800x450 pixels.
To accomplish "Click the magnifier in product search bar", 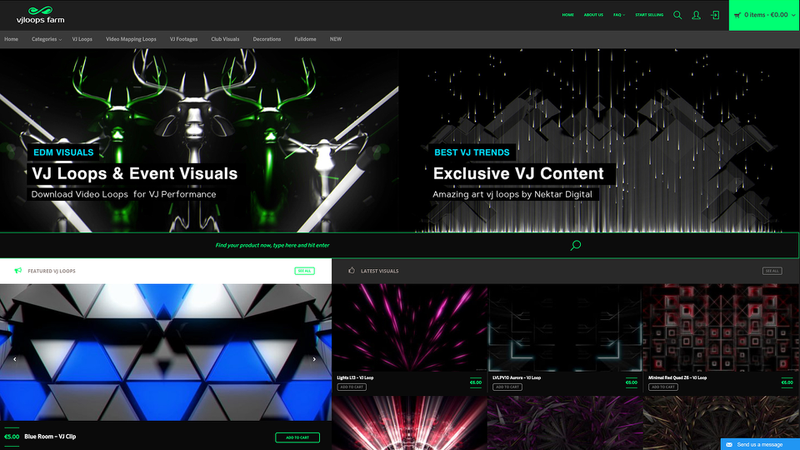I will 575,245.
